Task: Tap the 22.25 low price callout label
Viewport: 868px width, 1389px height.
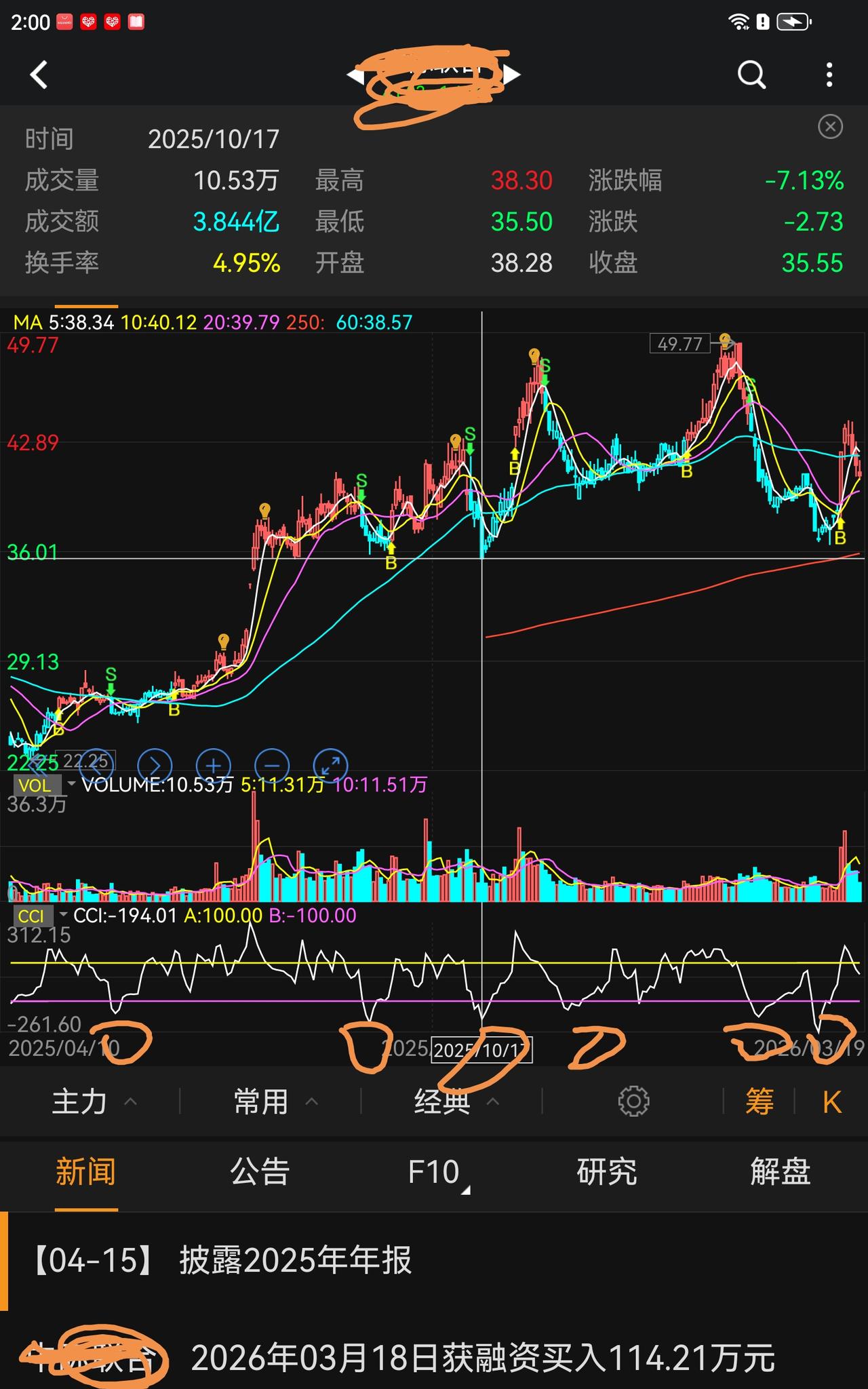Action: coord(85,760)
